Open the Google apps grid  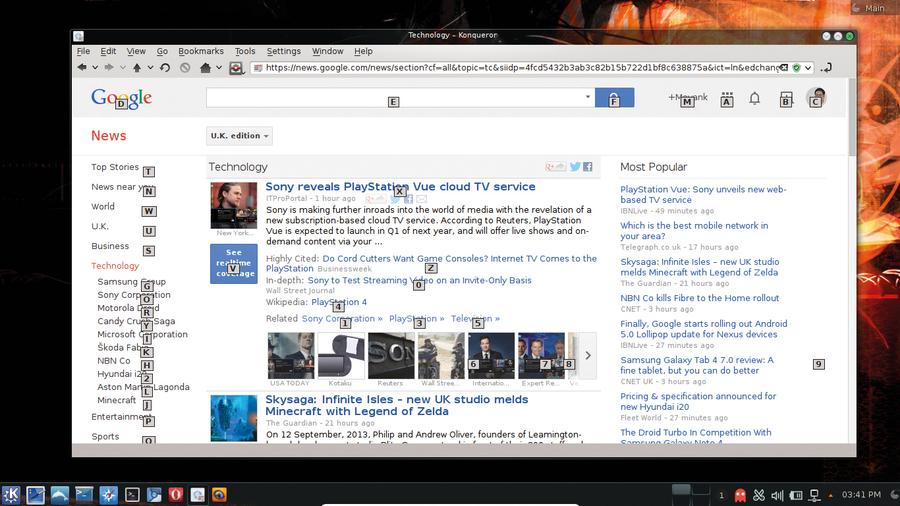coord(727,99)
